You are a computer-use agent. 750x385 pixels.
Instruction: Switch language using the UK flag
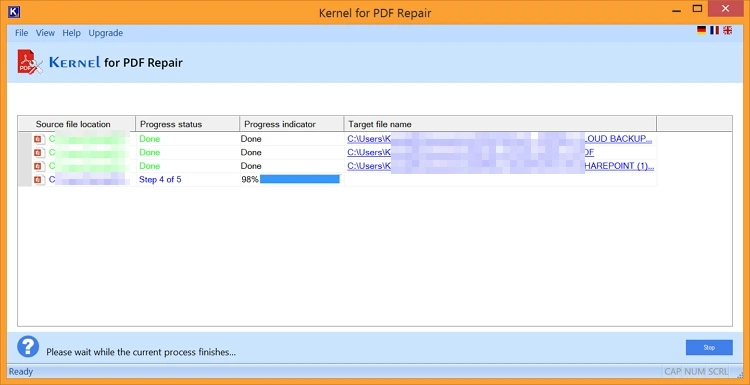728,30
